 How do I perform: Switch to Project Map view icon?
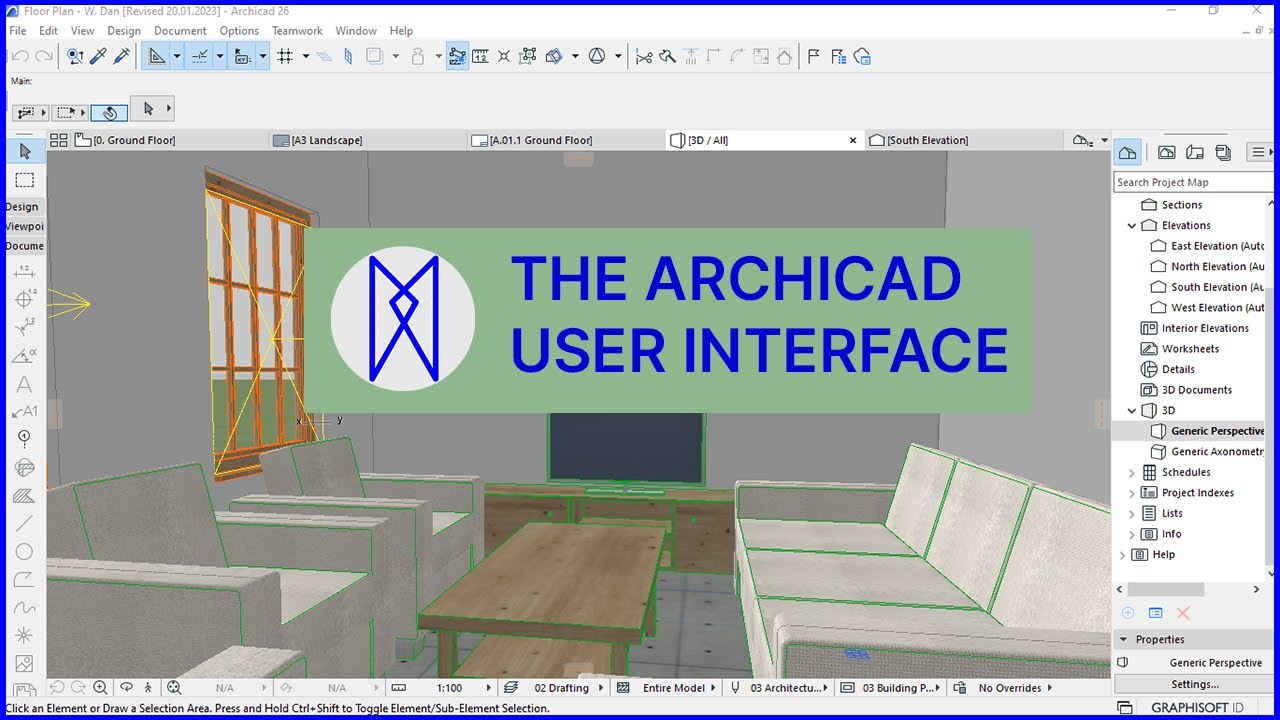coord(1128,152)
